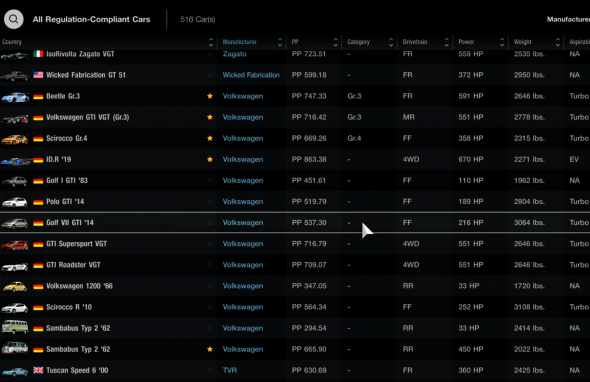Click the Golf VII GTI '14 car thumbnail

tap(15, 224)
